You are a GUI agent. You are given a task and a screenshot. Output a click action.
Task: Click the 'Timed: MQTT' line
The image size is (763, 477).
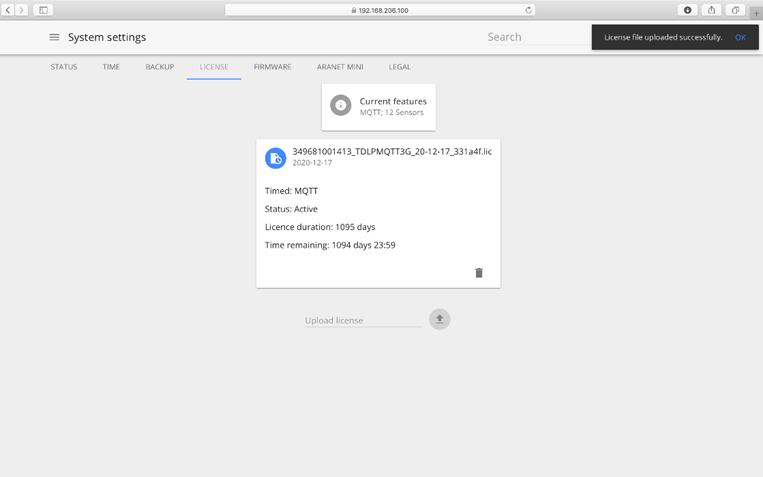291,191
